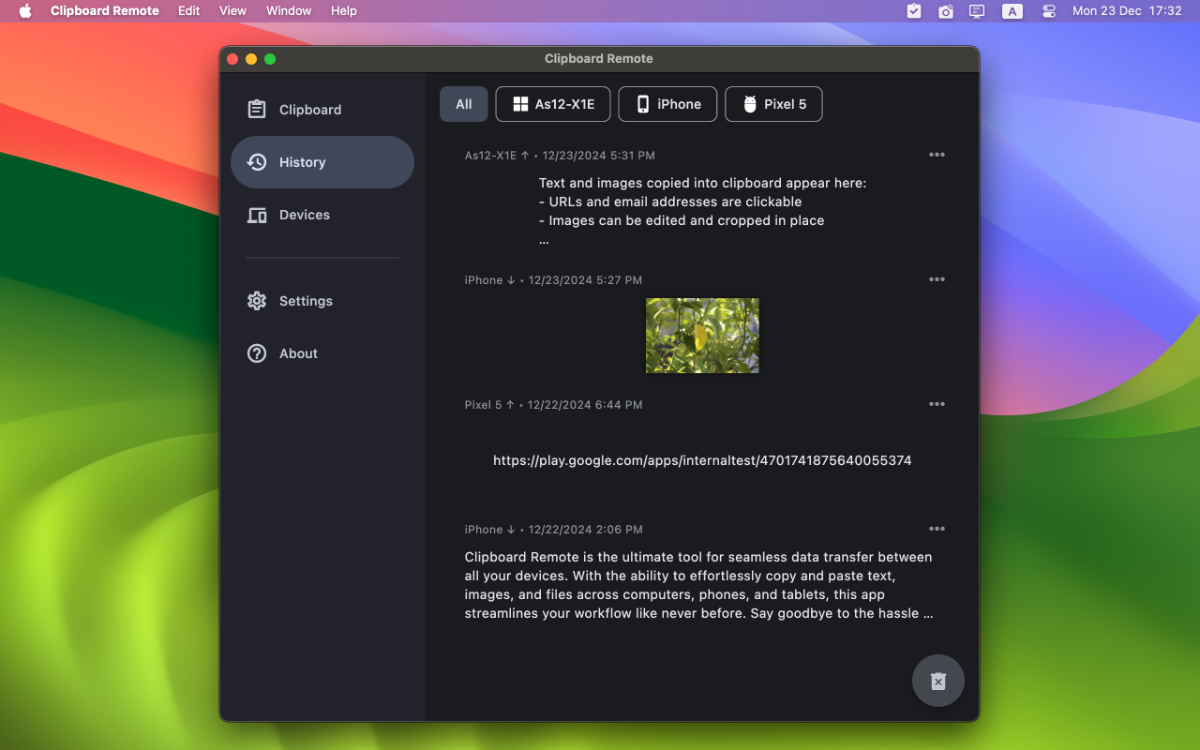The image size is (1200, 750).
Task: Filter history by As12-X1E device
Action: 553,104
